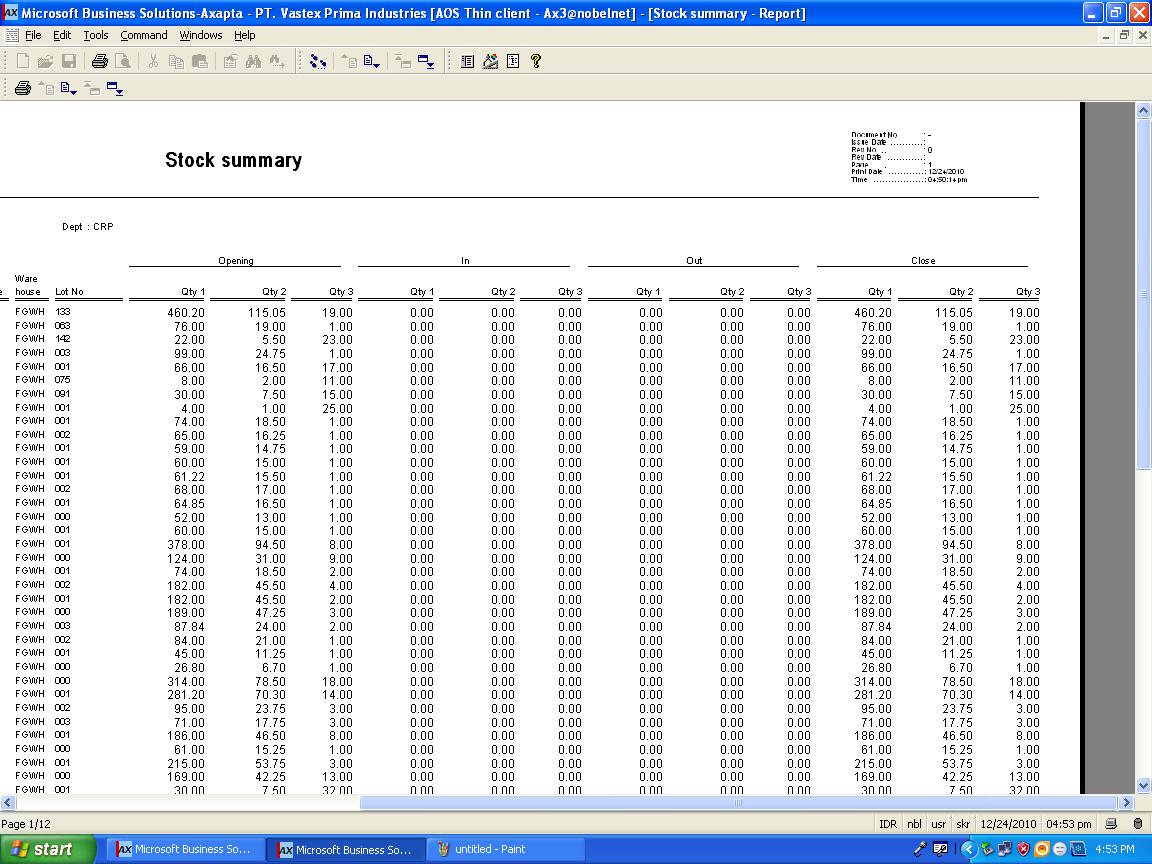Viewport: 1152px width, 864px height.
Task: Click the computer icon in status bar
Action: [1111, 824]
